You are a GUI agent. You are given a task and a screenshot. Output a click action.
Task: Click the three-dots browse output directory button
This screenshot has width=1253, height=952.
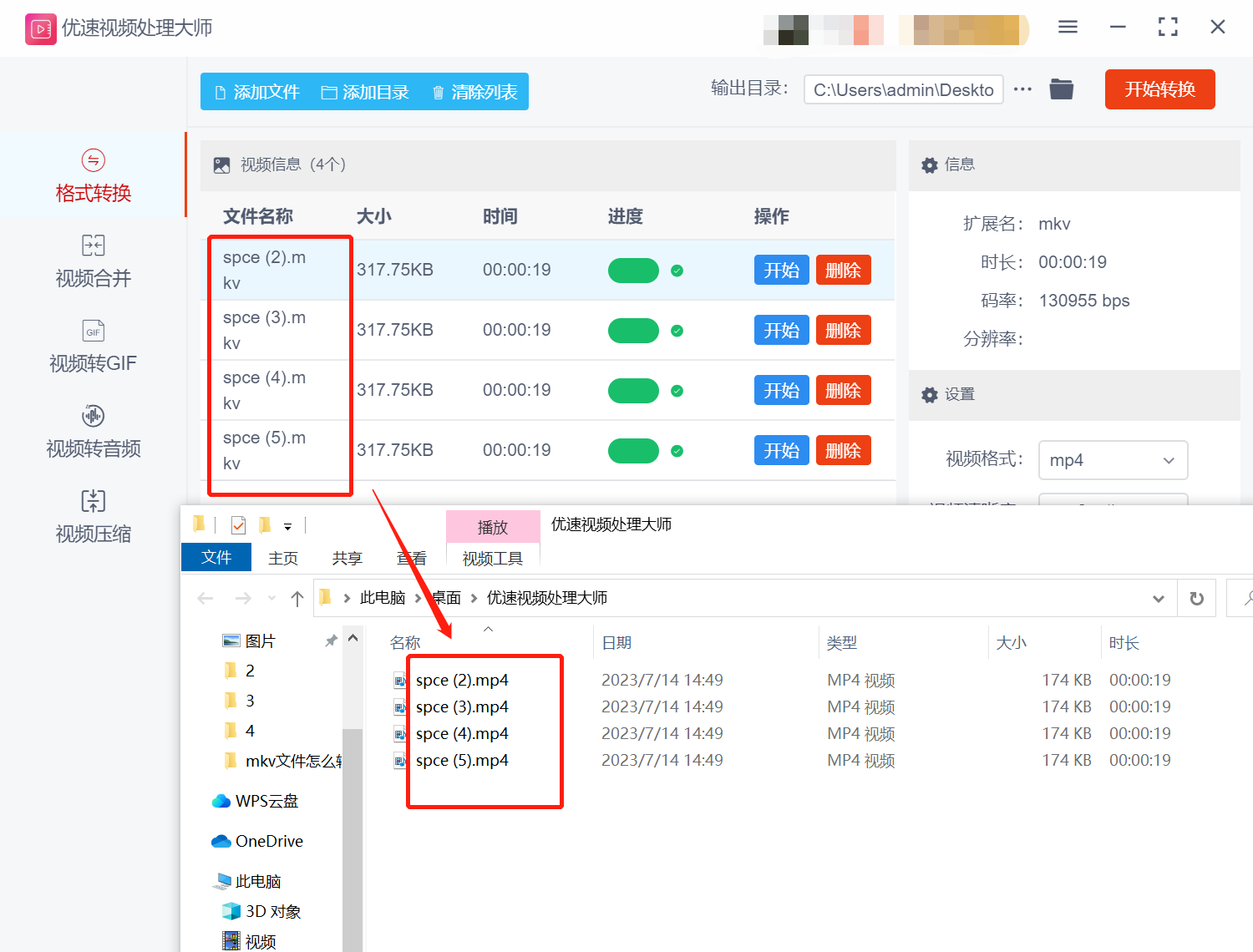click(1022, 89)
